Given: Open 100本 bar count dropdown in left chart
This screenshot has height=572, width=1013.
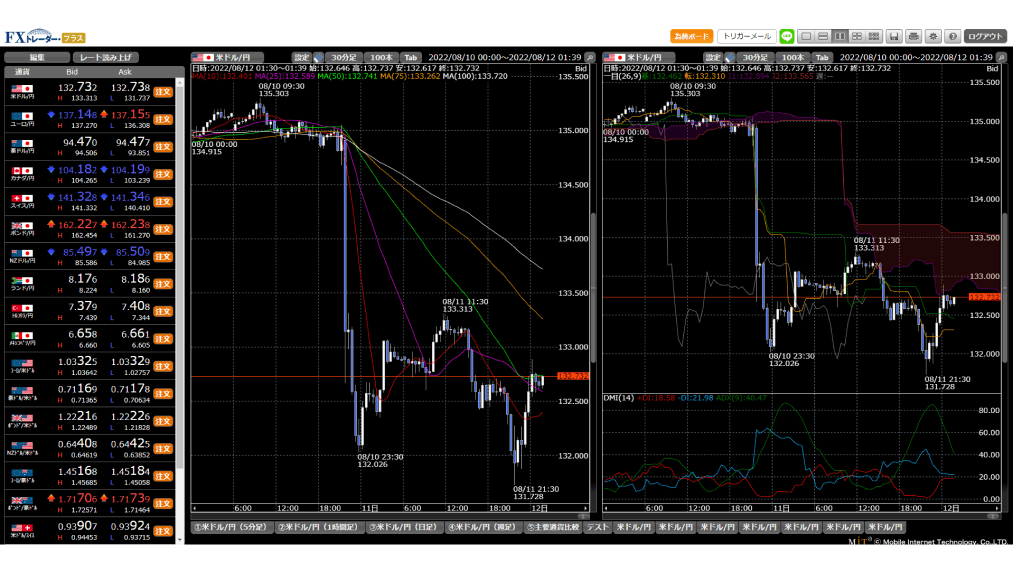Looking at the screenshot, I should click(x=381, y=58).
